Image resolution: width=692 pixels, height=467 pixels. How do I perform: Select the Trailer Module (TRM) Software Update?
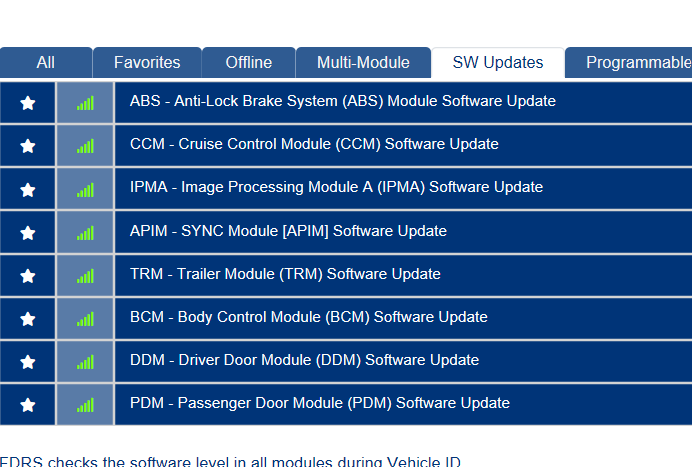click(285, 274)
